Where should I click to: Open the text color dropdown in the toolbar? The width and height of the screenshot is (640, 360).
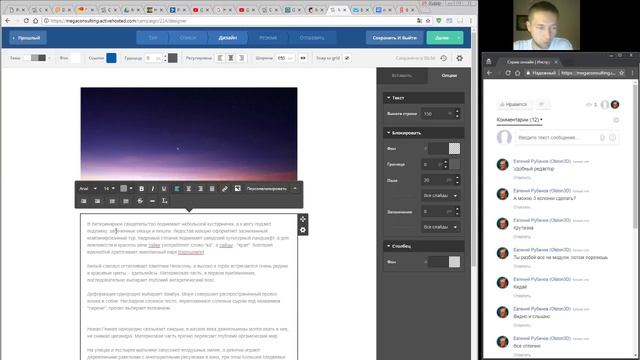127,189
